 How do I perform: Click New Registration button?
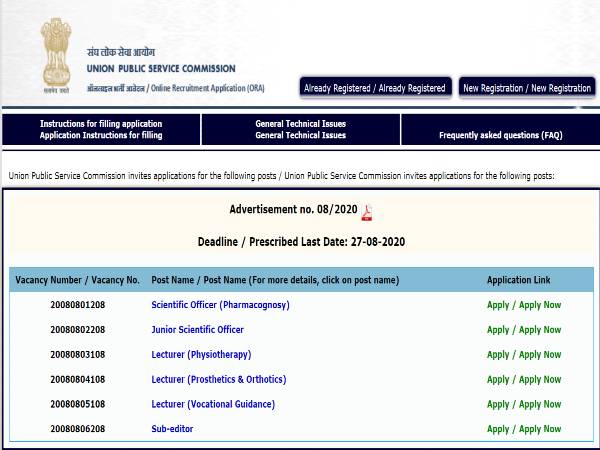pyautogui.click(x=527, y=88)
